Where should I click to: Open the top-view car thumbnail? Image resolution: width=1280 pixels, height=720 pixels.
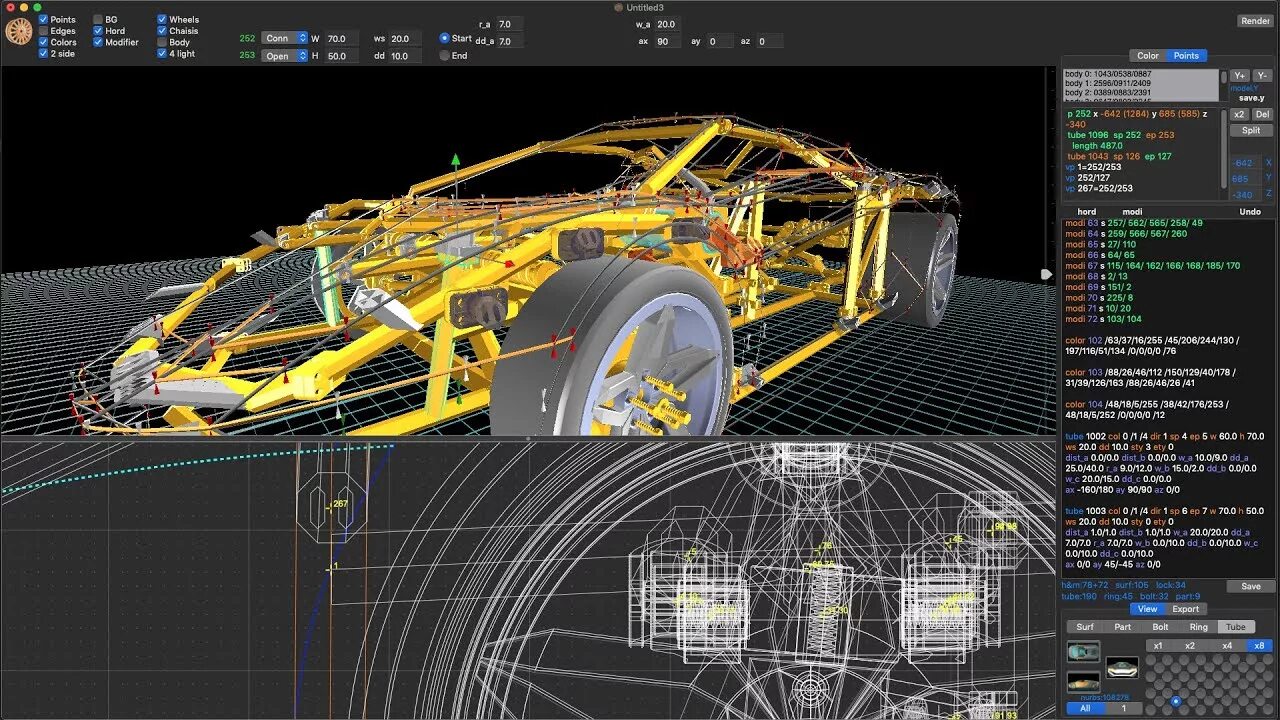(x=1084, y=652)
